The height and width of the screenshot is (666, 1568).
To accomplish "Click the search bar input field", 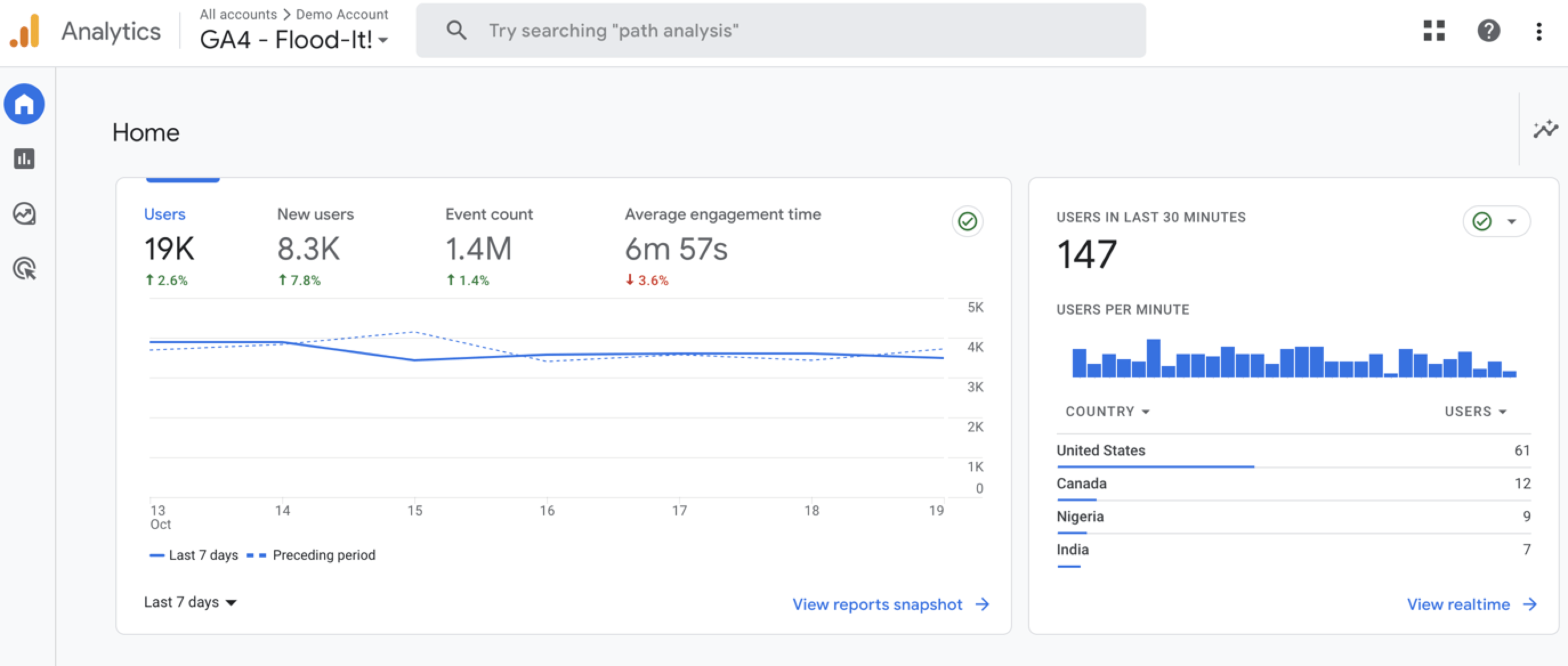I will coord(781,30).
